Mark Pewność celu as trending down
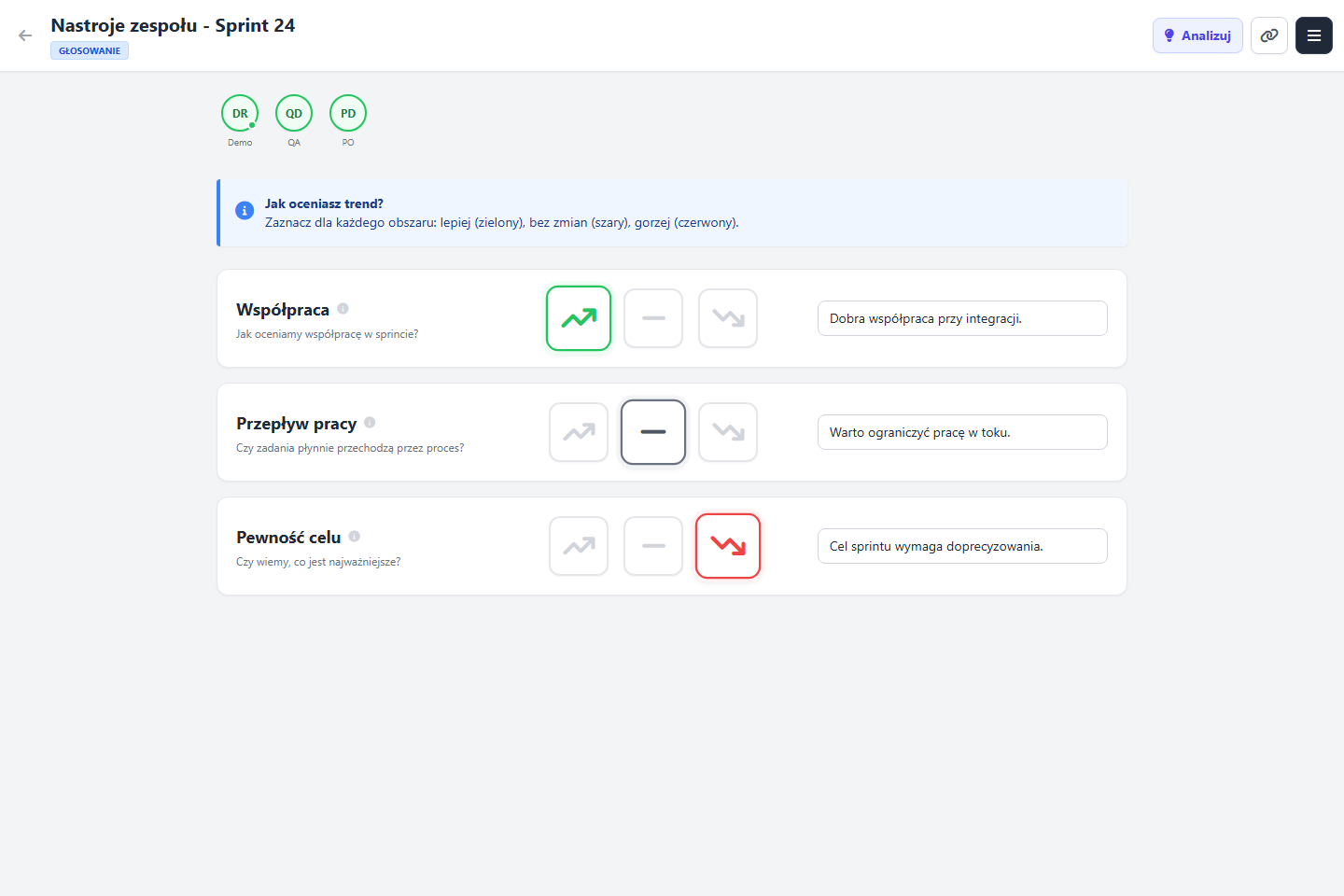The width and height of the screenshot is (1344, 896). [x=728, y=546]
